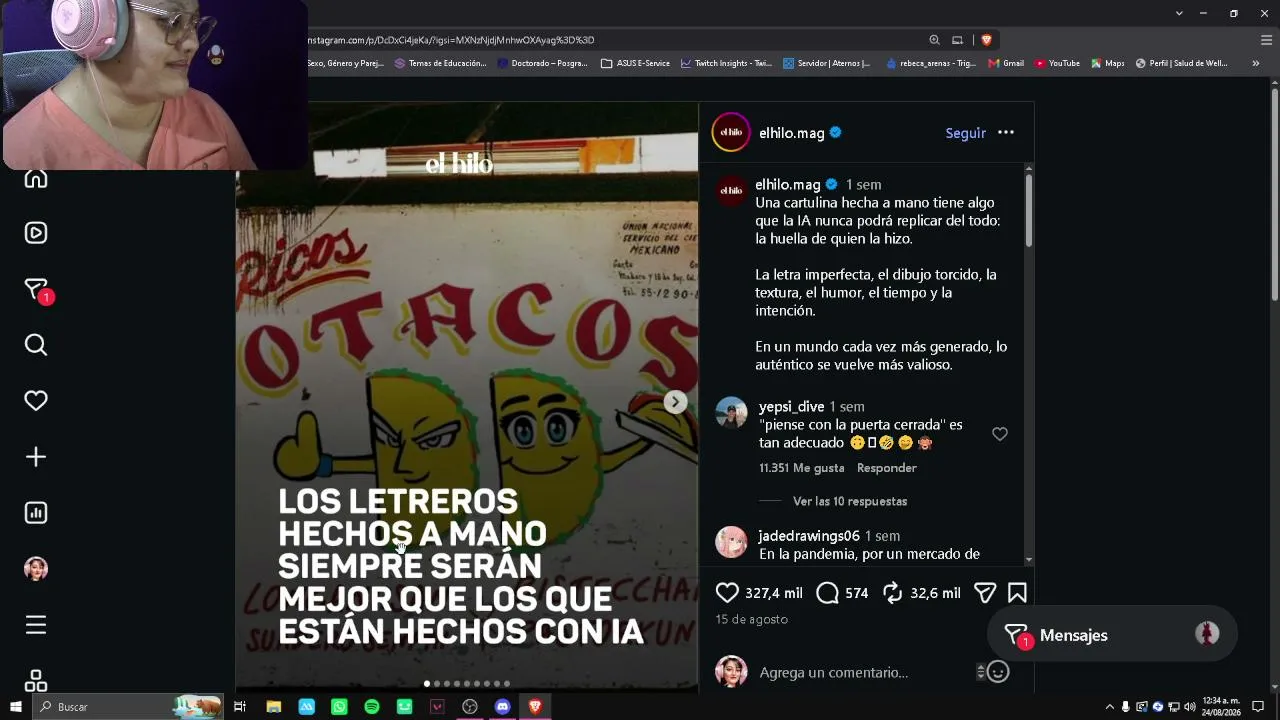Open 'Perfil | Salud de Well...' bookmark
This screenshot has width=1280, height=720.
[x=1182, y=63]
